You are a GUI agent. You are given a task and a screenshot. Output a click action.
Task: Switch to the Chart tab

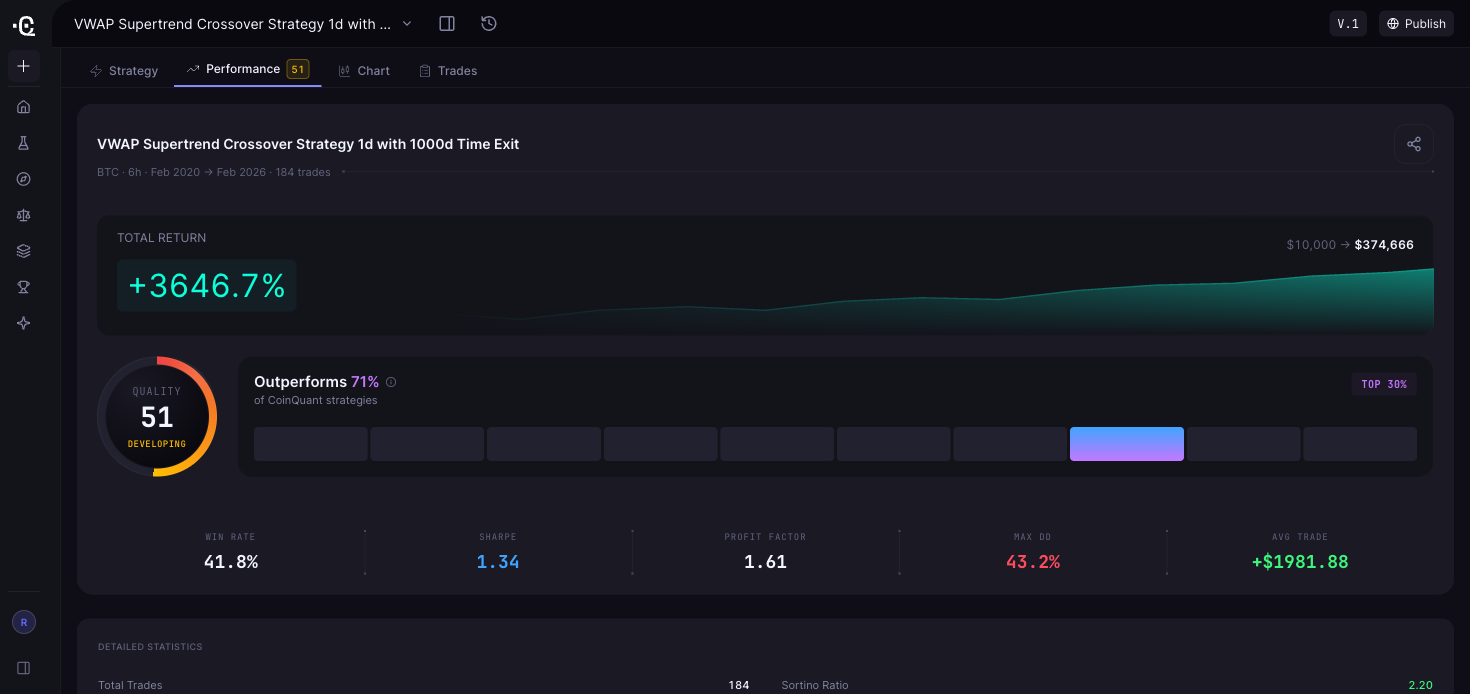point(364,71)
